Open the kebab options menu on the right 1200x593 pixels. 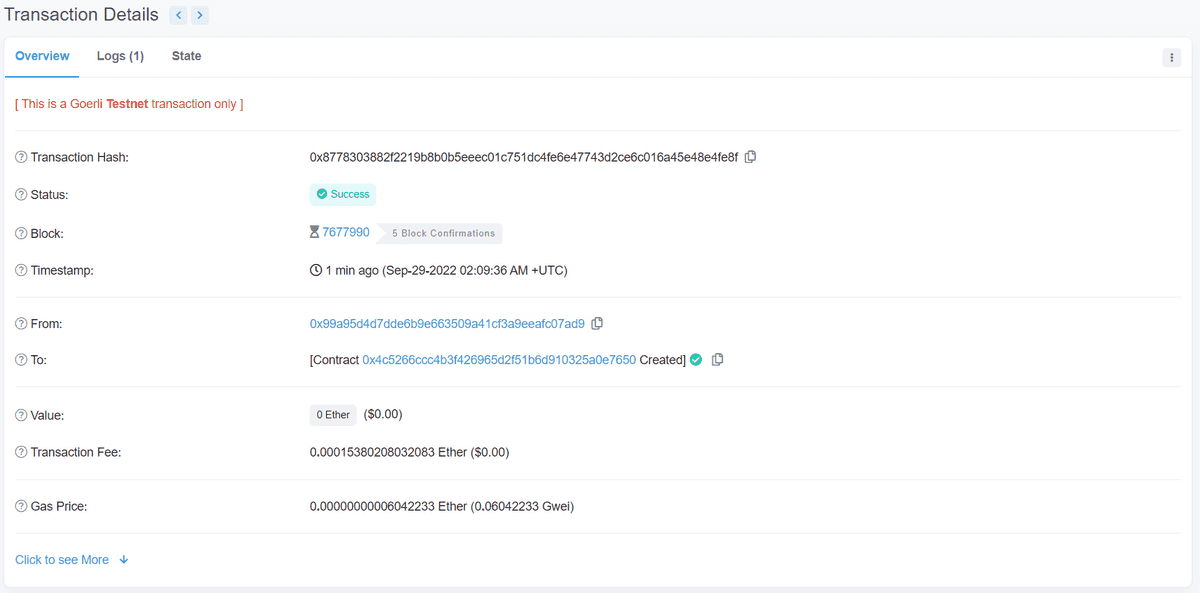[1171, 57]
